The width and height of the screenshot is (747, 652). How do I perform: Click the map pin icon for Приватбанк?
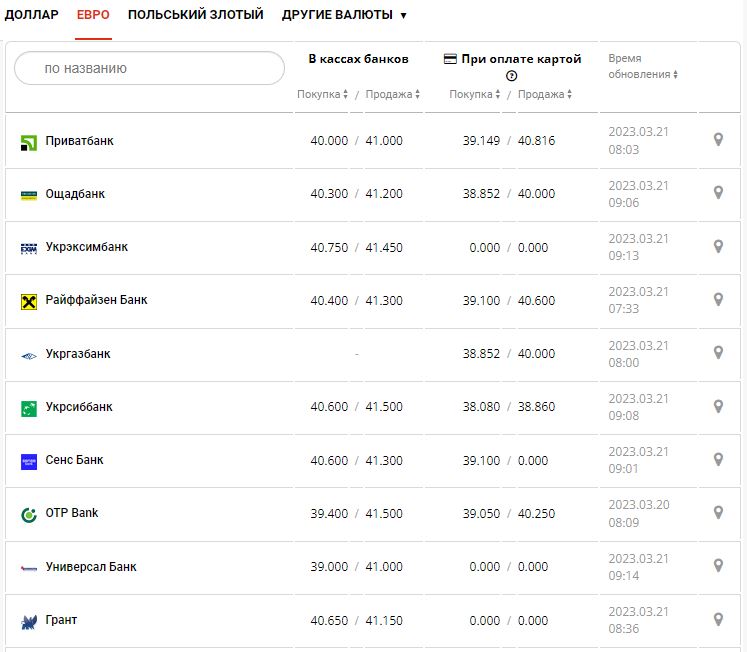pyautogui.click(x=718, y=140)
